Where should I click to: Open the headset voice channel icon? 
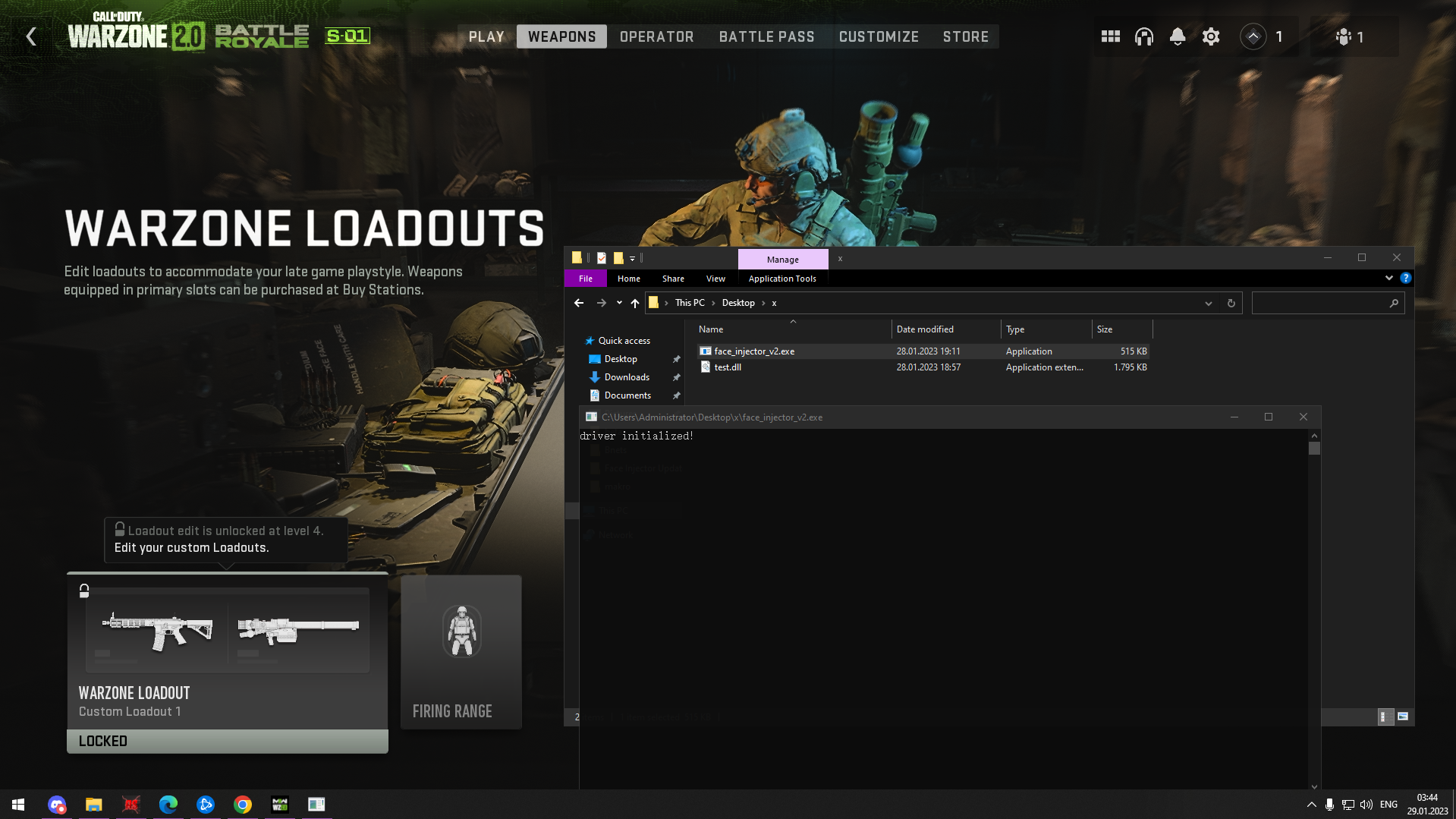[x=1144, y=36]
